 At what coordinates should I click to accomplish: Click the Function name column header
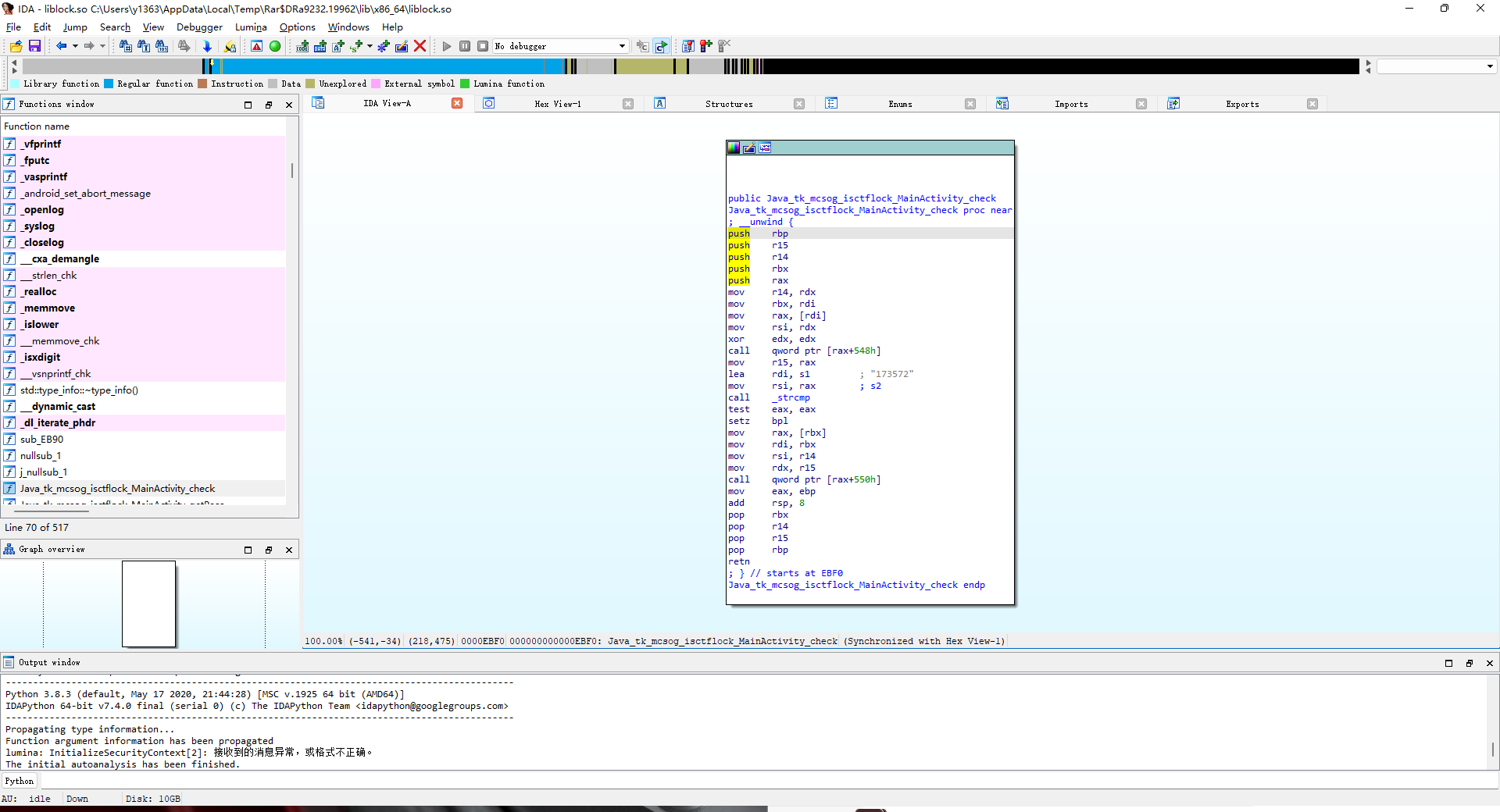tap(144, 126)
